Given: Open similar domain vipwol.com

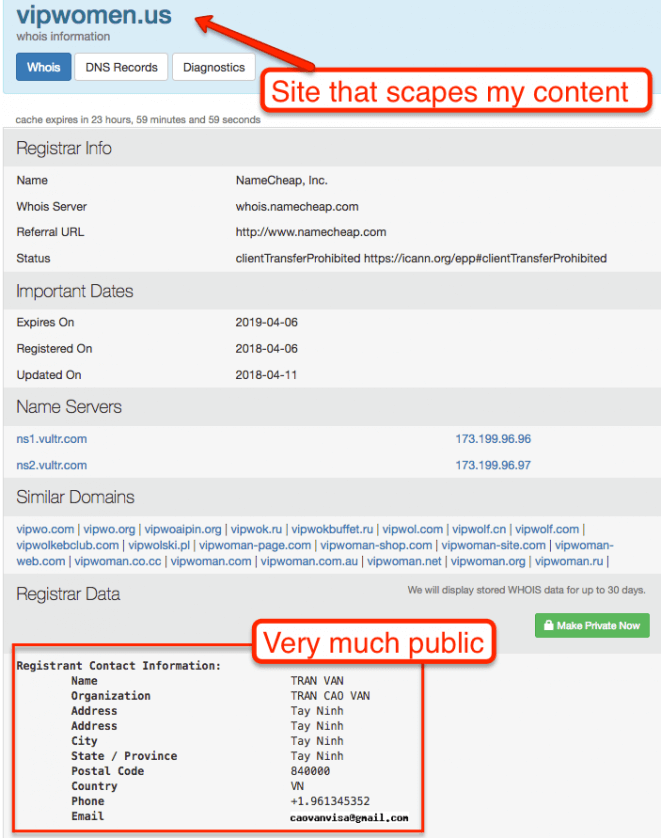Looking at the screenshot, I should point(413,529).
